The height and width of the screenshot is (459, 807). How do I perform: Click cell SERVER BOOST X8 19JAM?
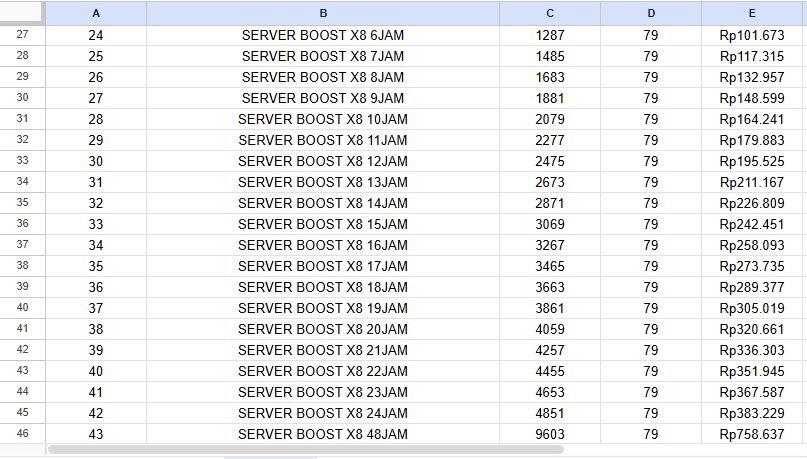coord(323,308)
